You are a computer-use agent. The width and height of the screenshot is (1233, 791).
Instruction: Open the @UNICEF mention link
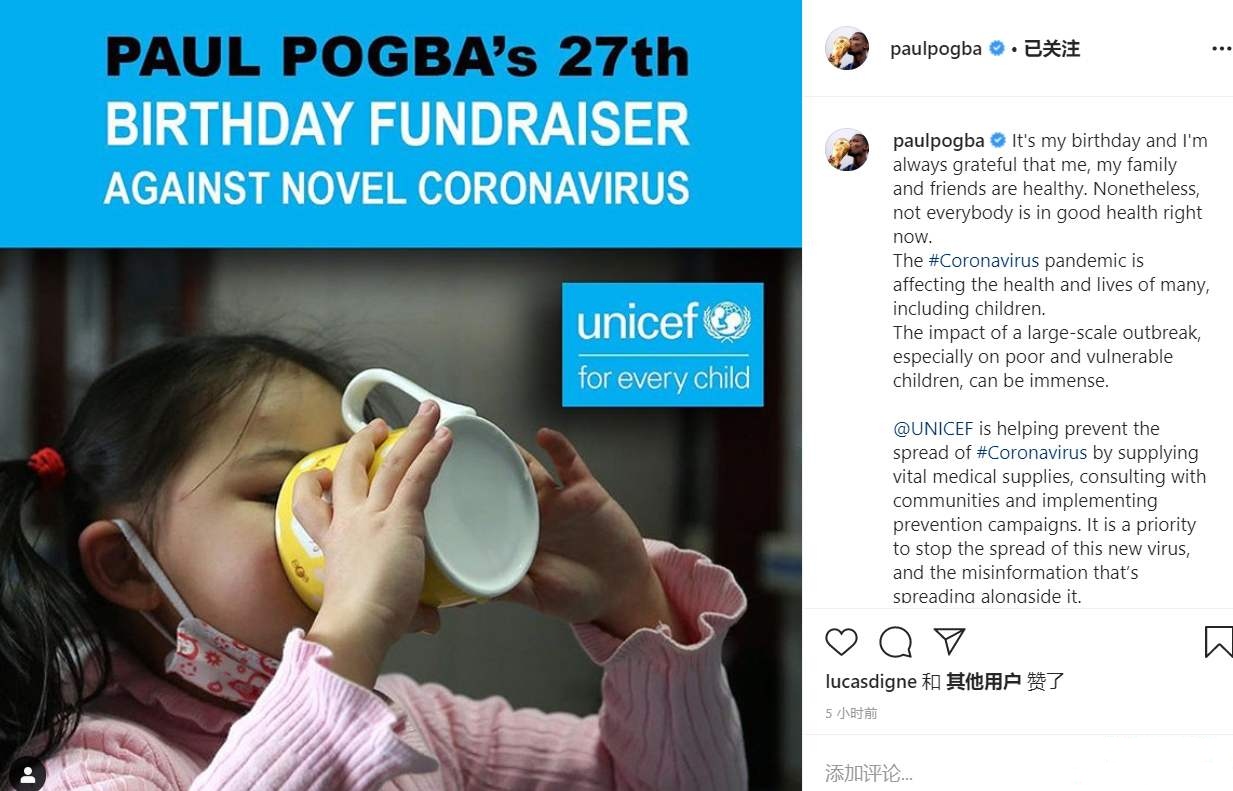point(933,429)
